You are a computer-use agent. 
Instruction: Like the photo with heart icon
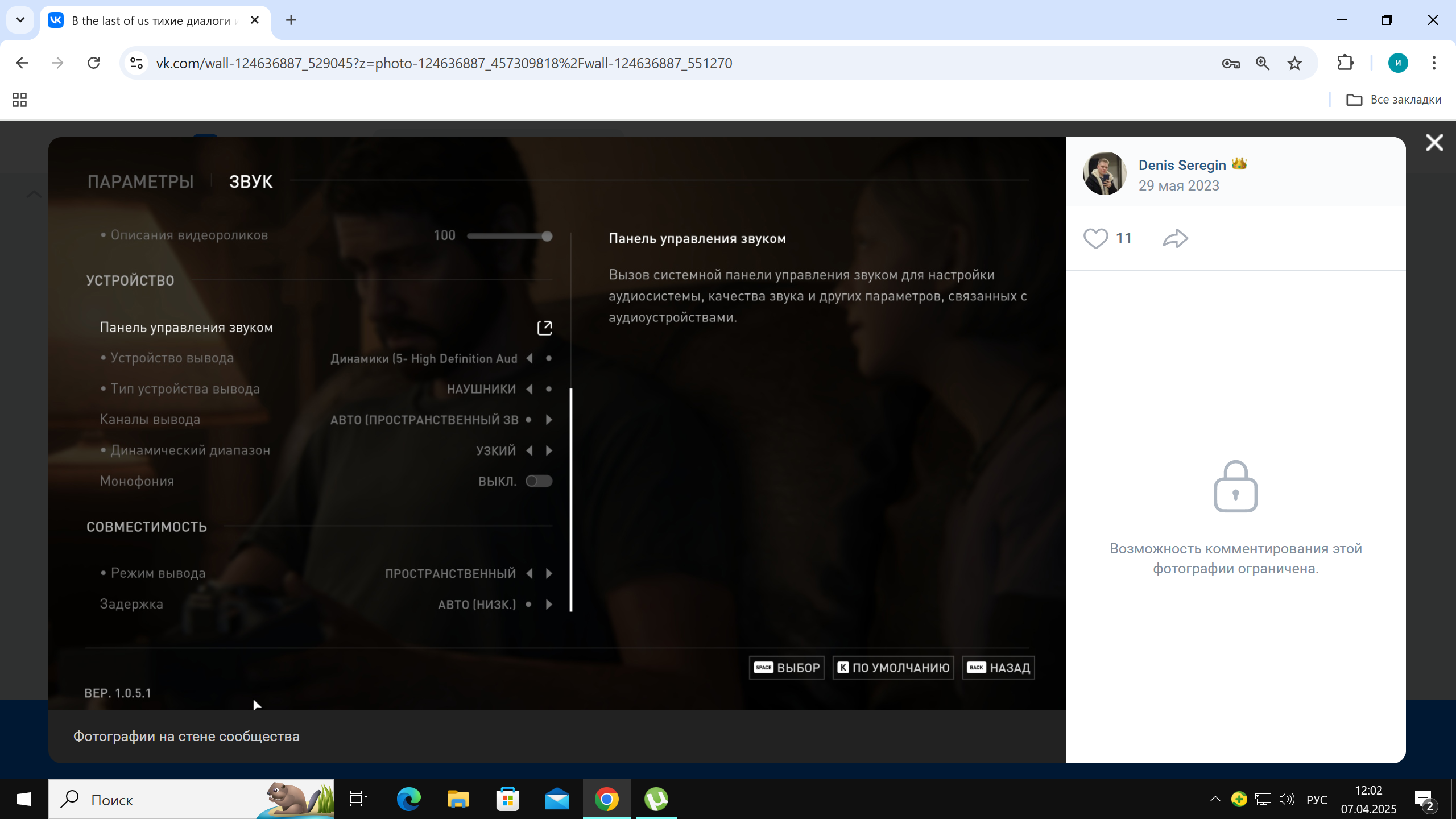click(1095, 238)
